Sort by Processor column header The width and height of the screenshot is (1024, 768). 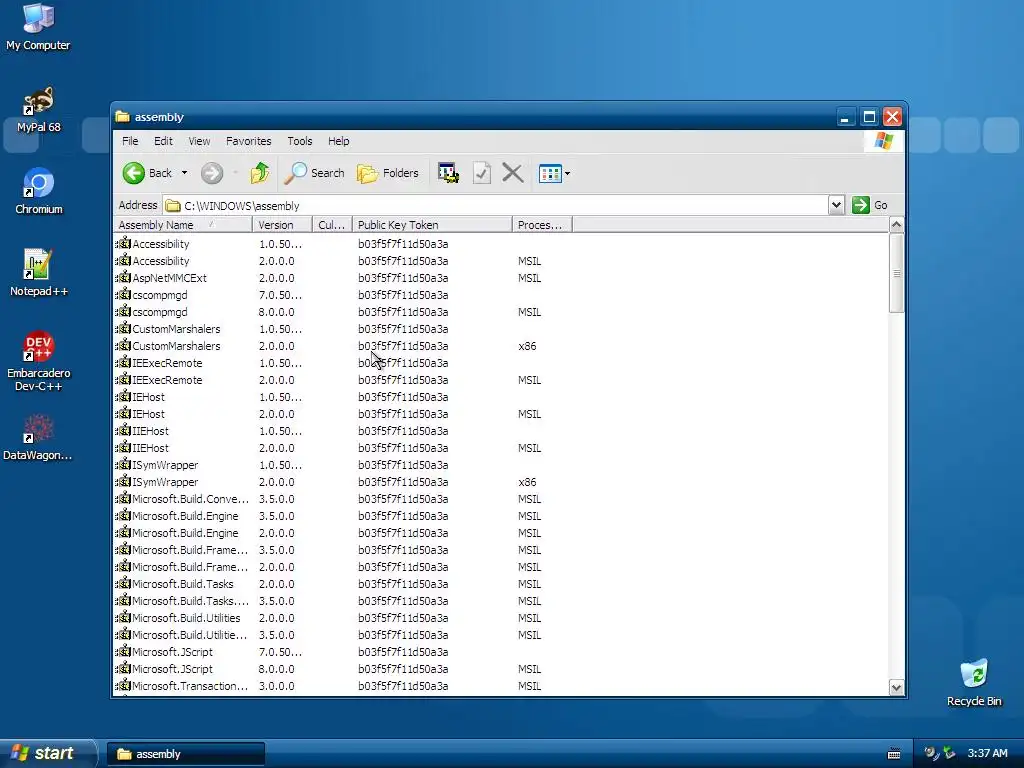coord(542,225)
